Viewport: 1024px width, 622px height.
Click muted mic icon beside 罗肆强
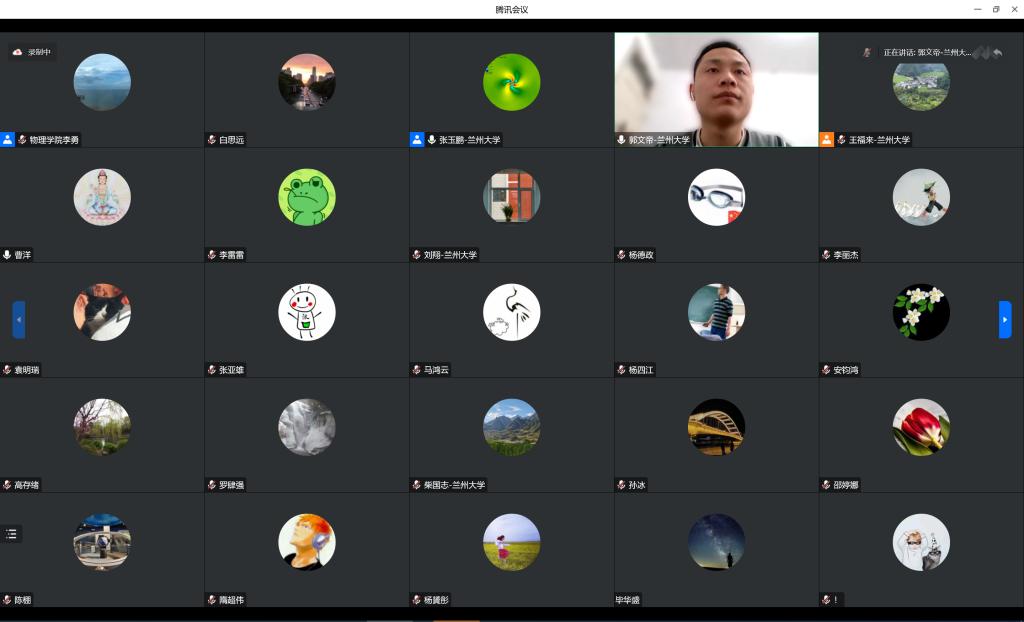coord(212,485)
